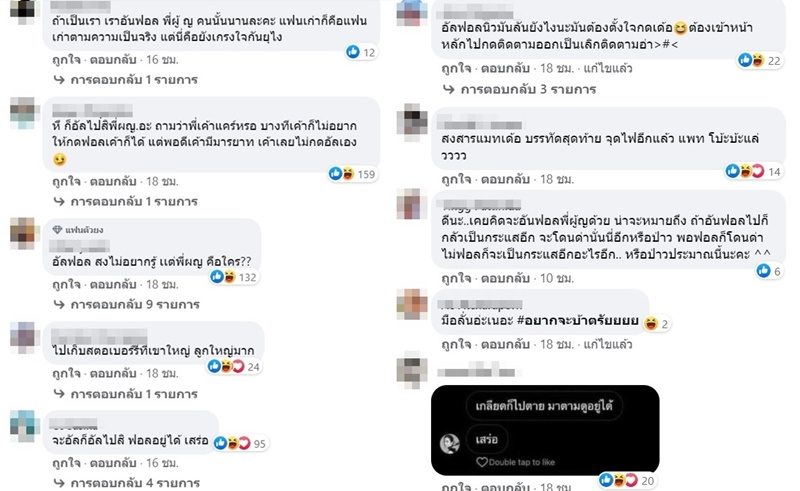Expand the 4 replies under the 95 comment
Screen dimensions: 800x491
(x=127, y=482)
